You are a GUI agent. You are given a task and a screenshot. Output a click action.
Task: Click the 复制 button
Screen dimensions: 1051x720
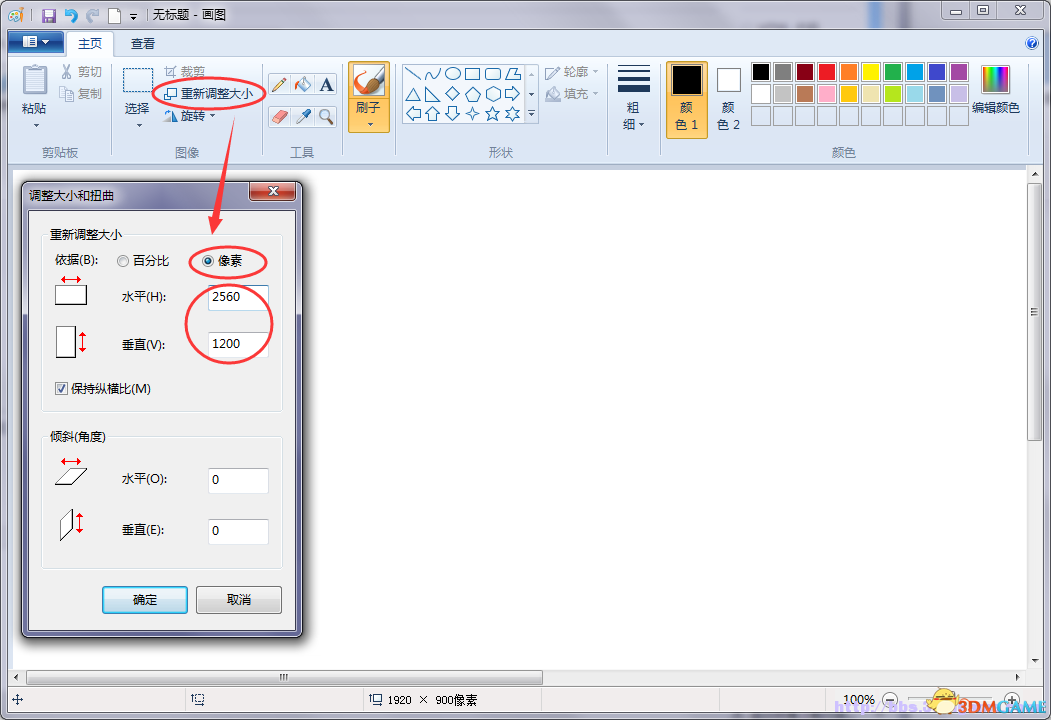(81, 93)
